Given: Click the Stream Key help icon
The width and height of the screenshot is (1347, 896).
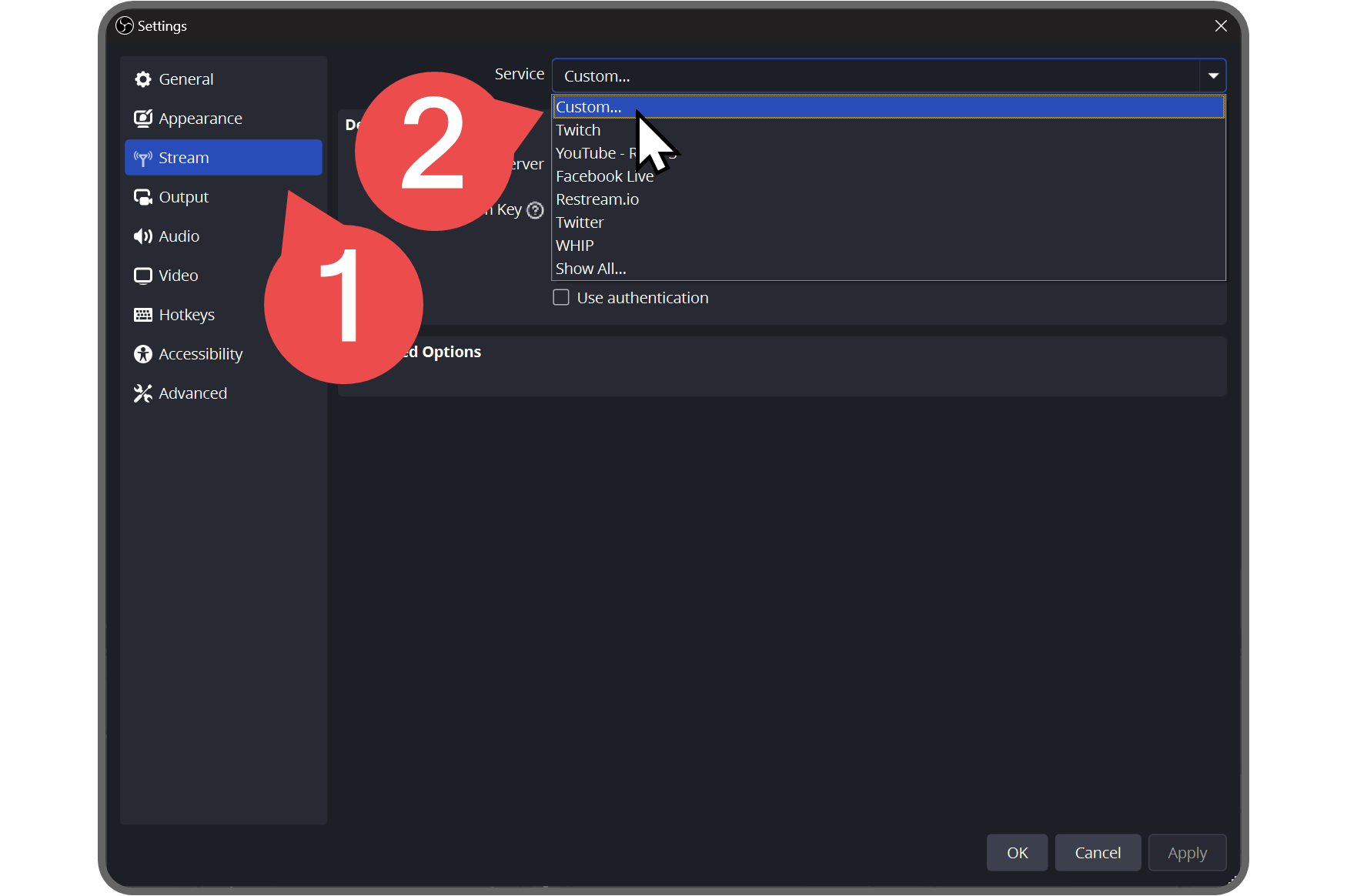Looking at the screenshot, I should click(x=536, y=210).
